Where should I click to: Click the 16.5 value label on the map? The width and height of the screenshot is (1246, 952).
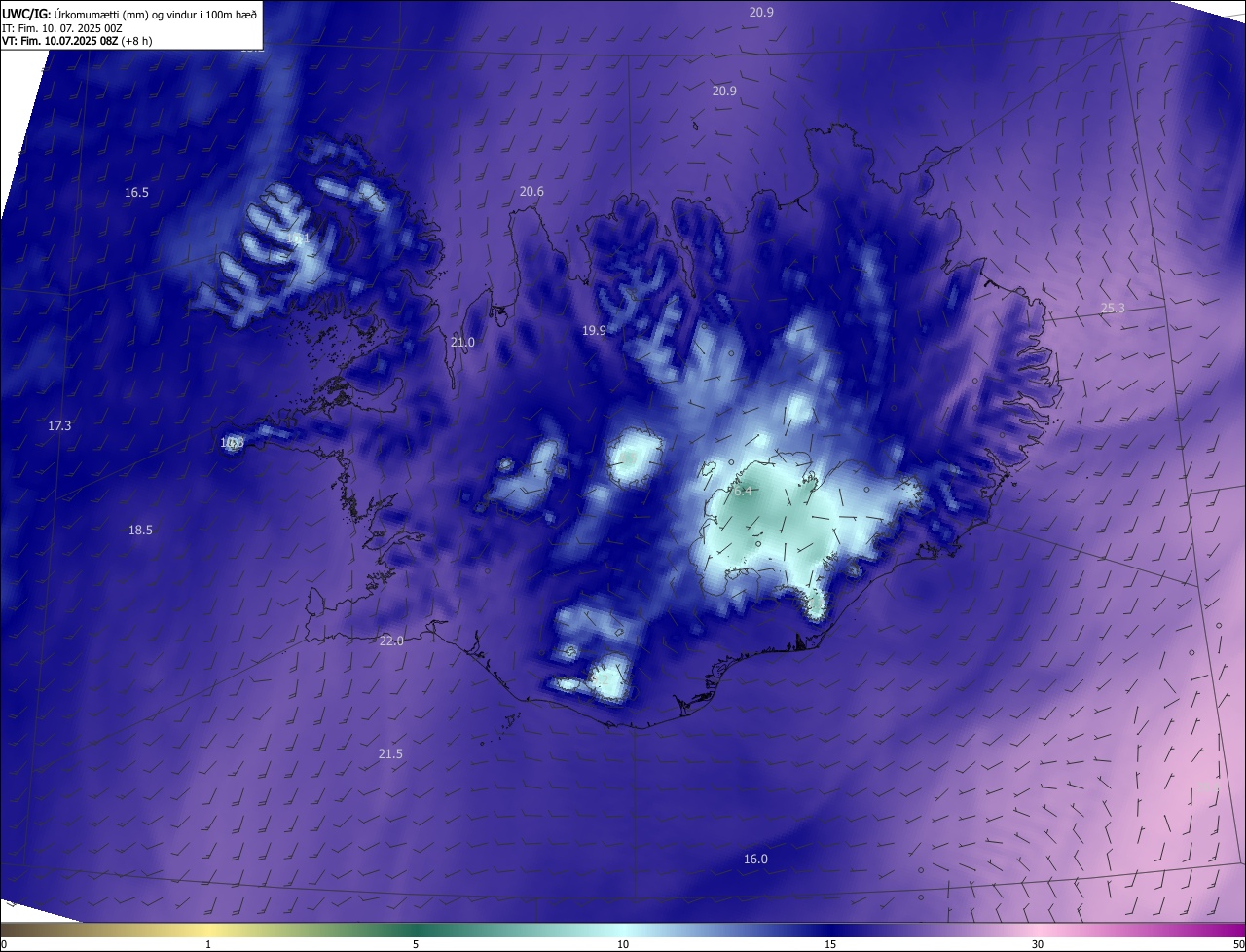tap(136, 193)
